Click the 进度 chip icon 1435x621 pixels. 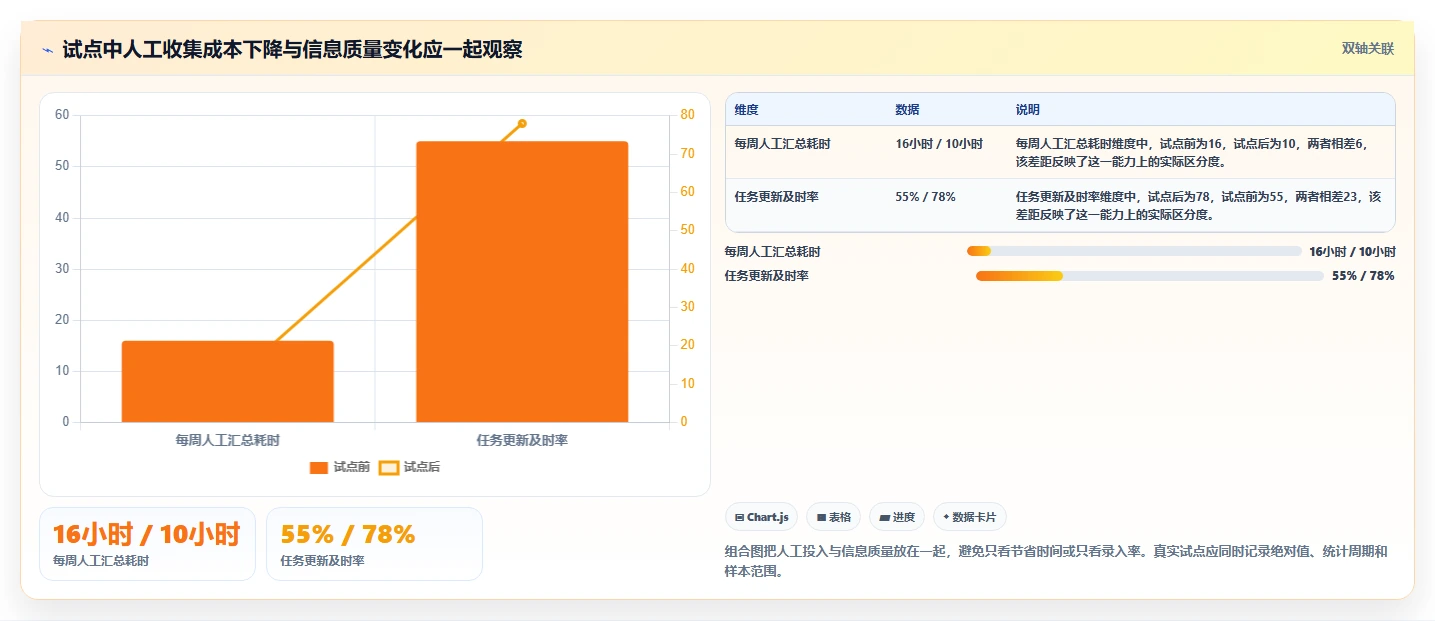[885, 517]
